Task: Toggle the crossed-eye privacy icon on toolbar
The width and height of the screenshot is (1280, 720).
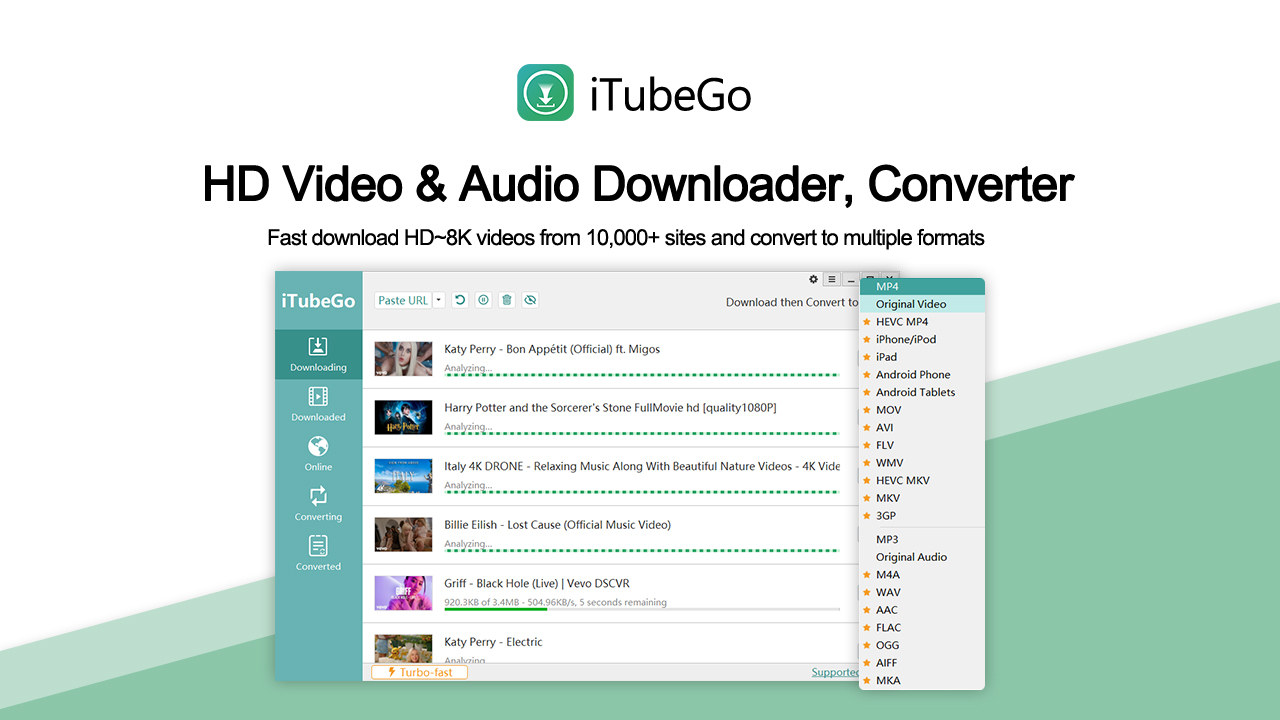Action: (x=530, y=300)
